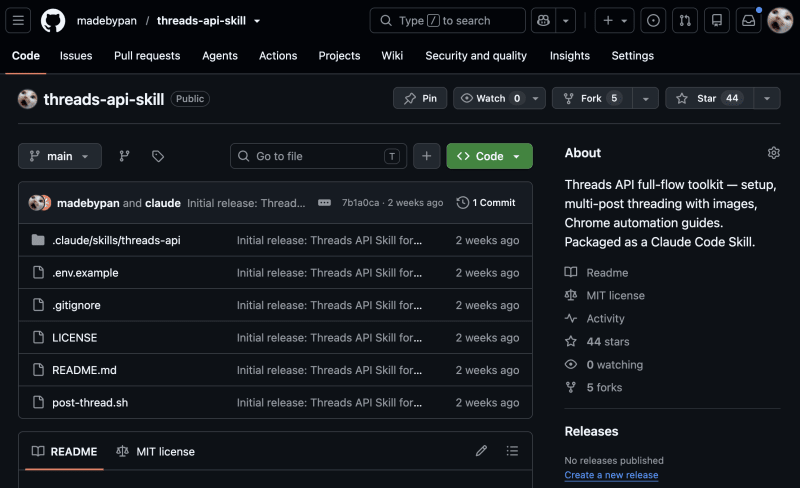800x488 pixels.
Task: View the 44 stars list
Action: pos(608,341)
